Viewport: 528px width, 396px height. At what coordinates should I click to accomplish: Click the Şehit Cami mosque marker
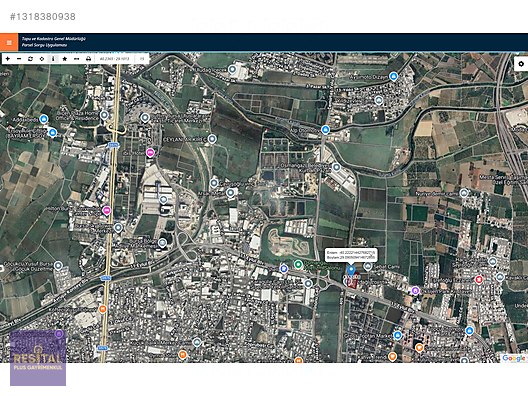point(368,267)
